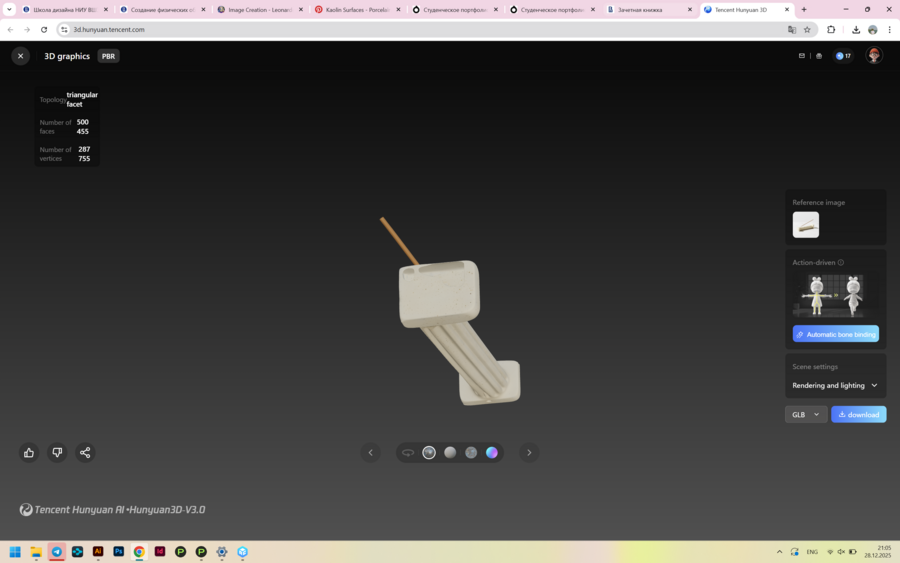Go to the next model with right arrow
This screenshot has width=900, height=563.
(x=529, y=453)
